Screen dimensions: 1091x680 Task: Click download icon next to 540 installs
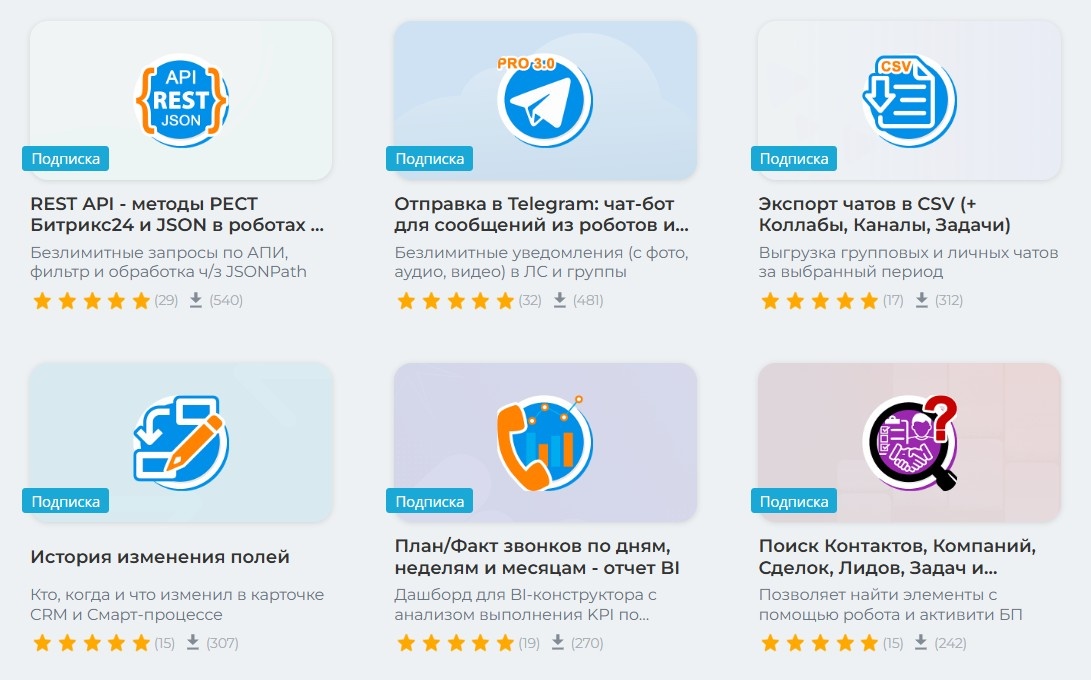[196, 300]
